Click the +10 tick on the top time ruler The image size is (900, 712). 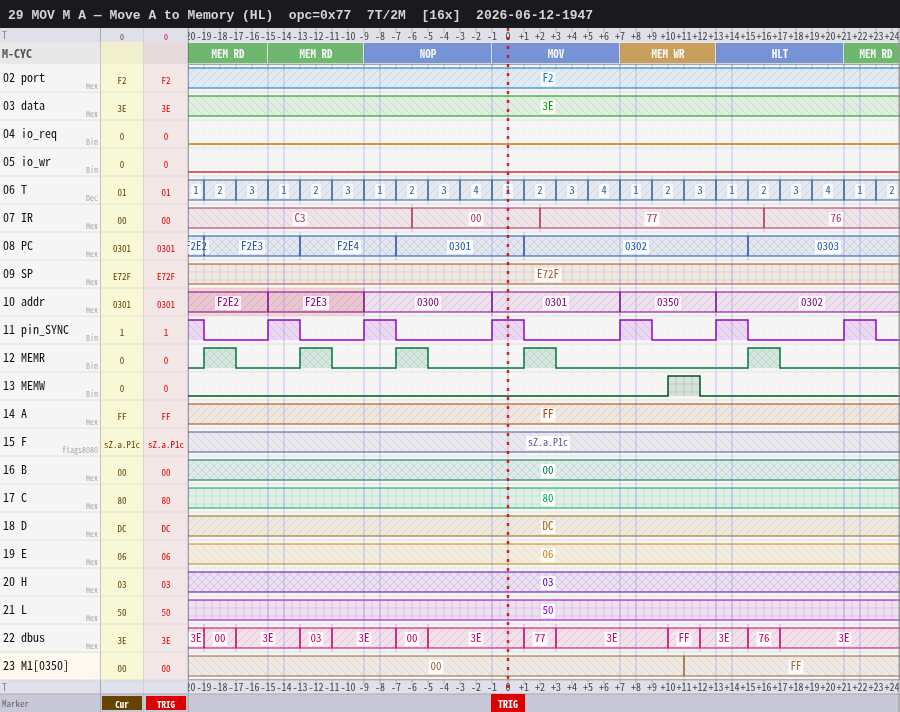tap(668, 36)
